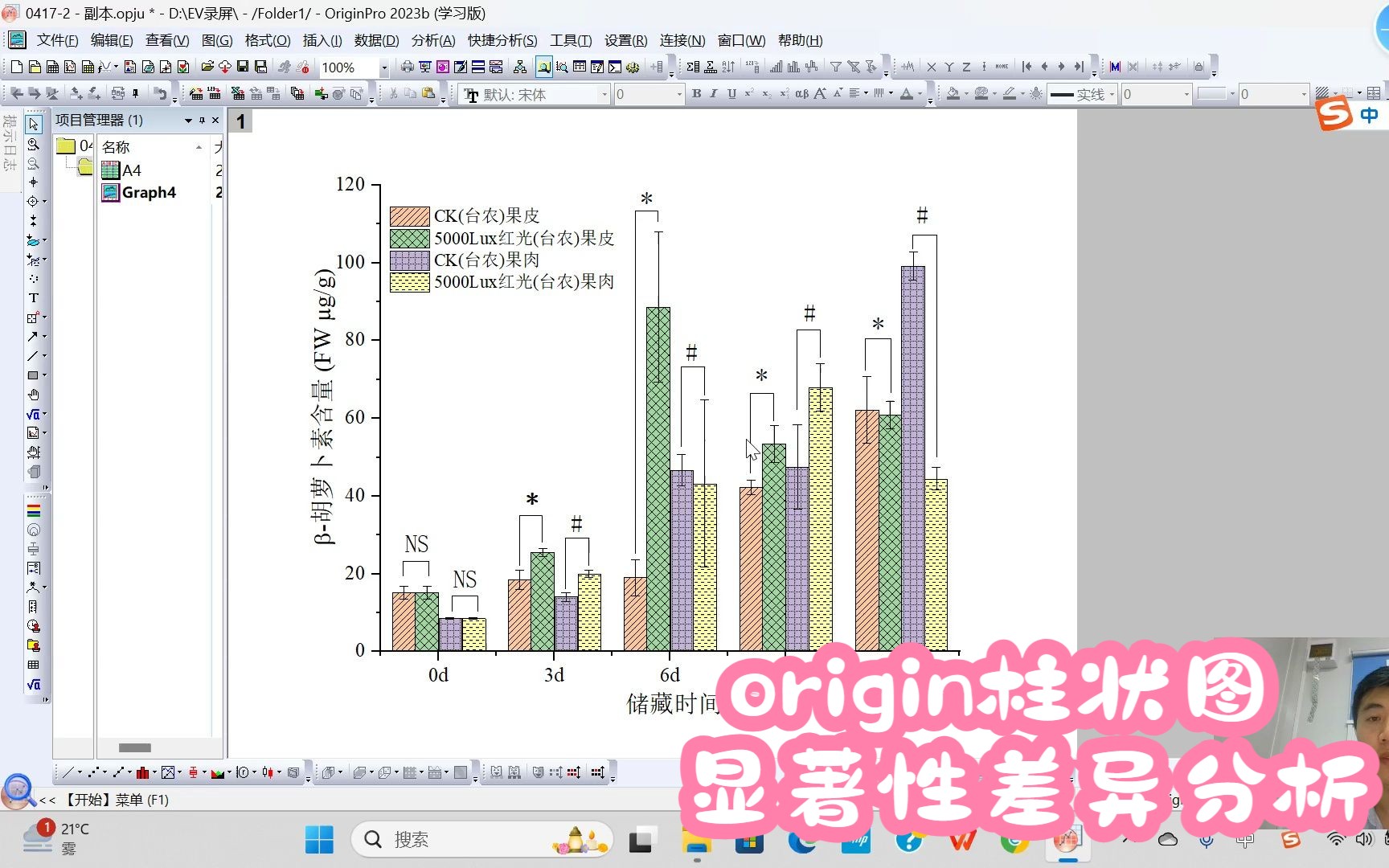Click the taskbar 搜索 search box
Screen dimensions: 1389x868
[482, 840]
